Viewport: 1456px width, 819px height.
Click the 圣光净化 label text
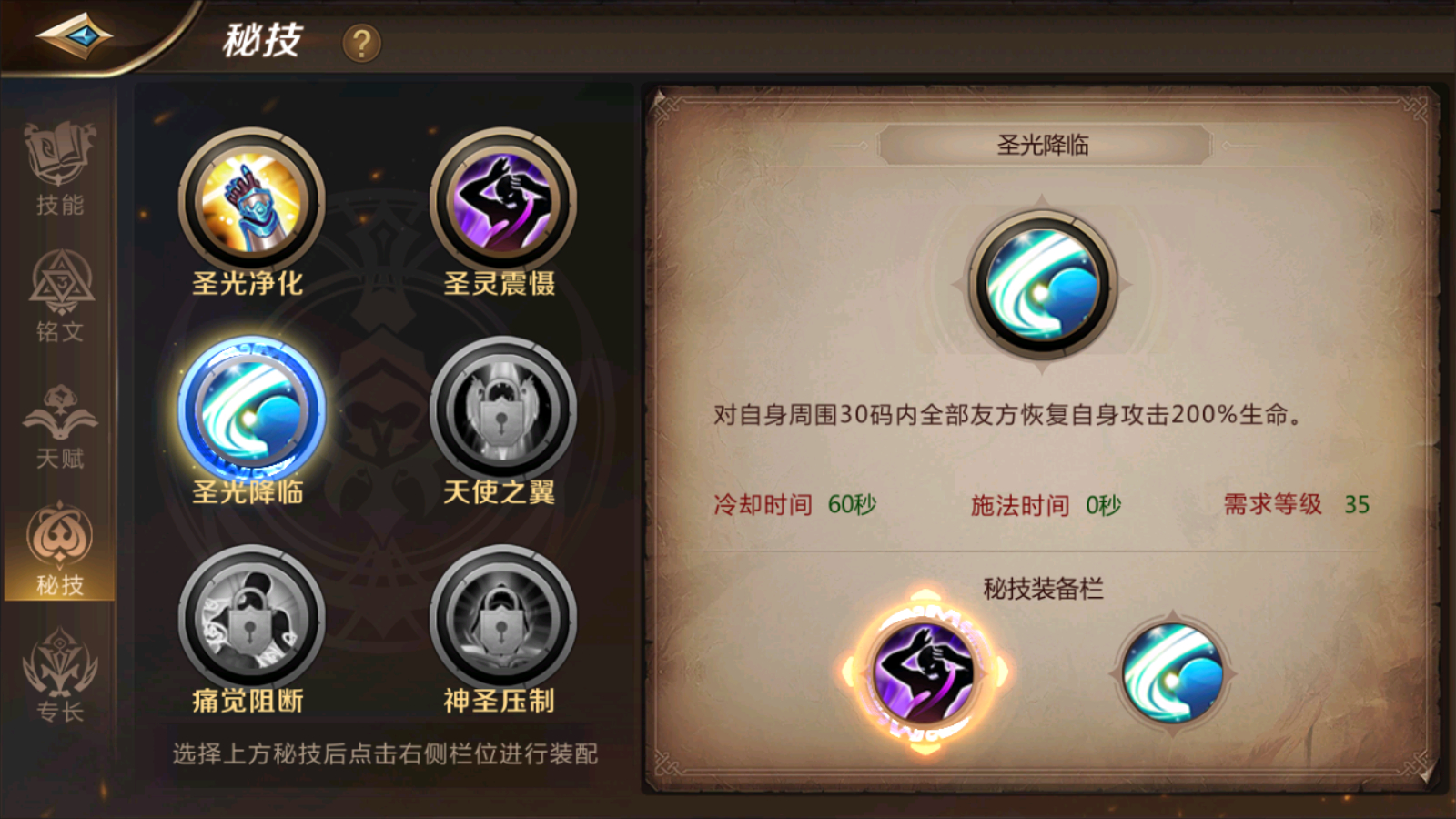click(x=248, y=284)
